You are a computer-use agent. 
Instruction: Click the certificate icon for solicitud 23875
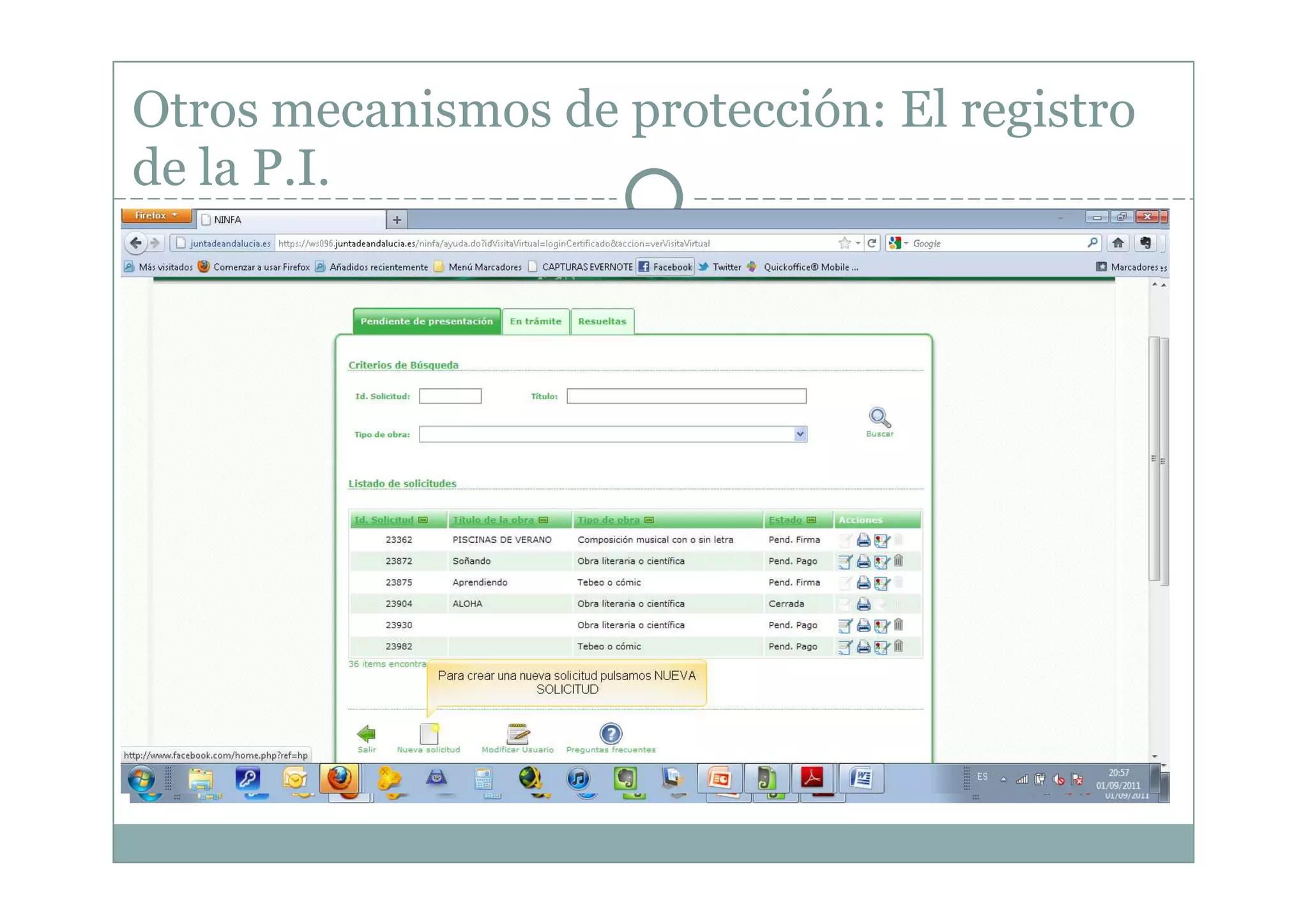(882, 582)
